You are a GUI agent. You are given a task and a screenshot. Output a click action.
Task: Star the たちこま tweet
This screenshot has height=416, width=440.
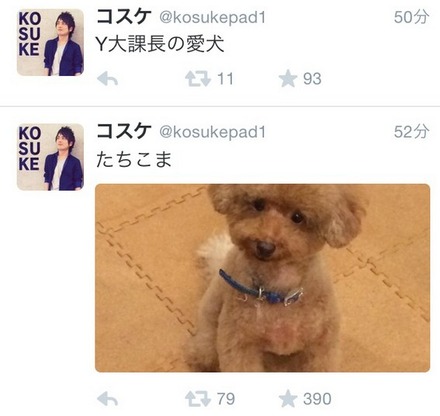tap(288, 399)
